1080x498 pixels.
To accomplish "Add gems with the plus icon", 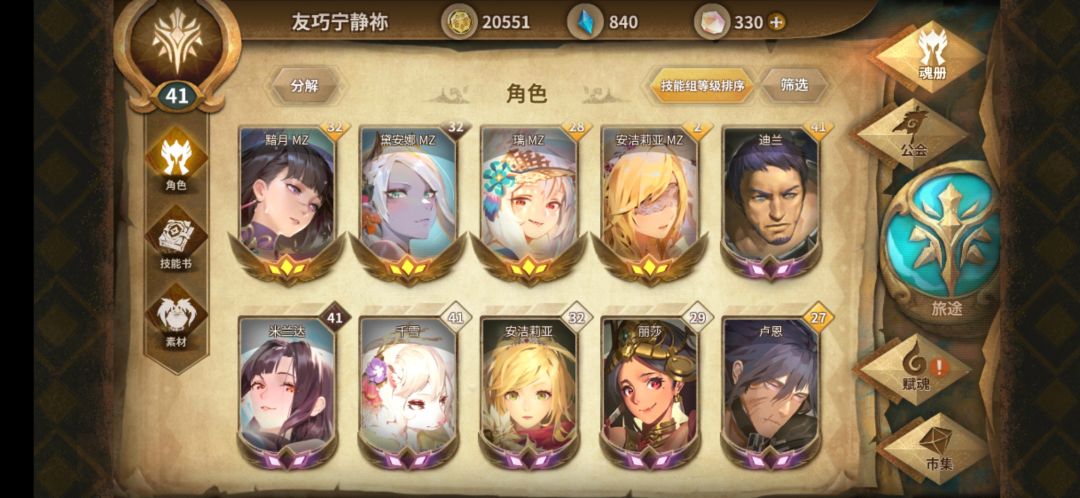I will click(776, 22).
